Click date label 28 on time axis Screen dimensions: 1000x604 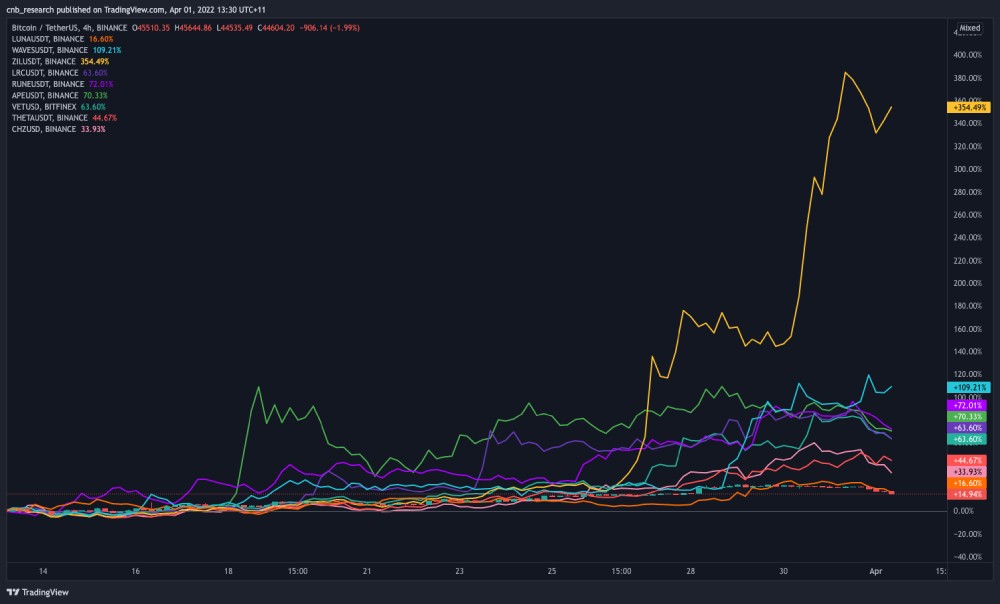pos(691,571)
